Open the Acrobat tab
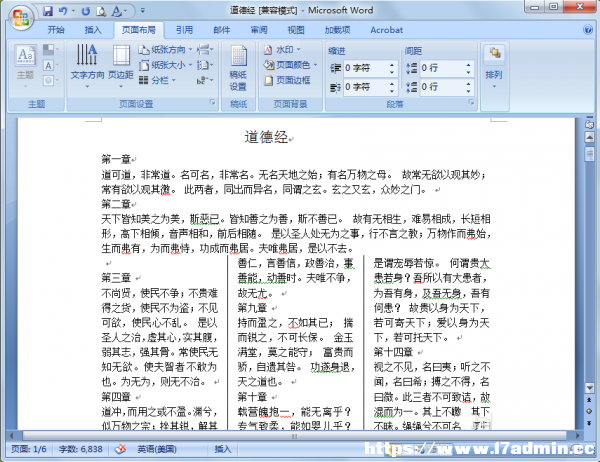This screenshot has width=600, height=462. click(x=386, y=30)
